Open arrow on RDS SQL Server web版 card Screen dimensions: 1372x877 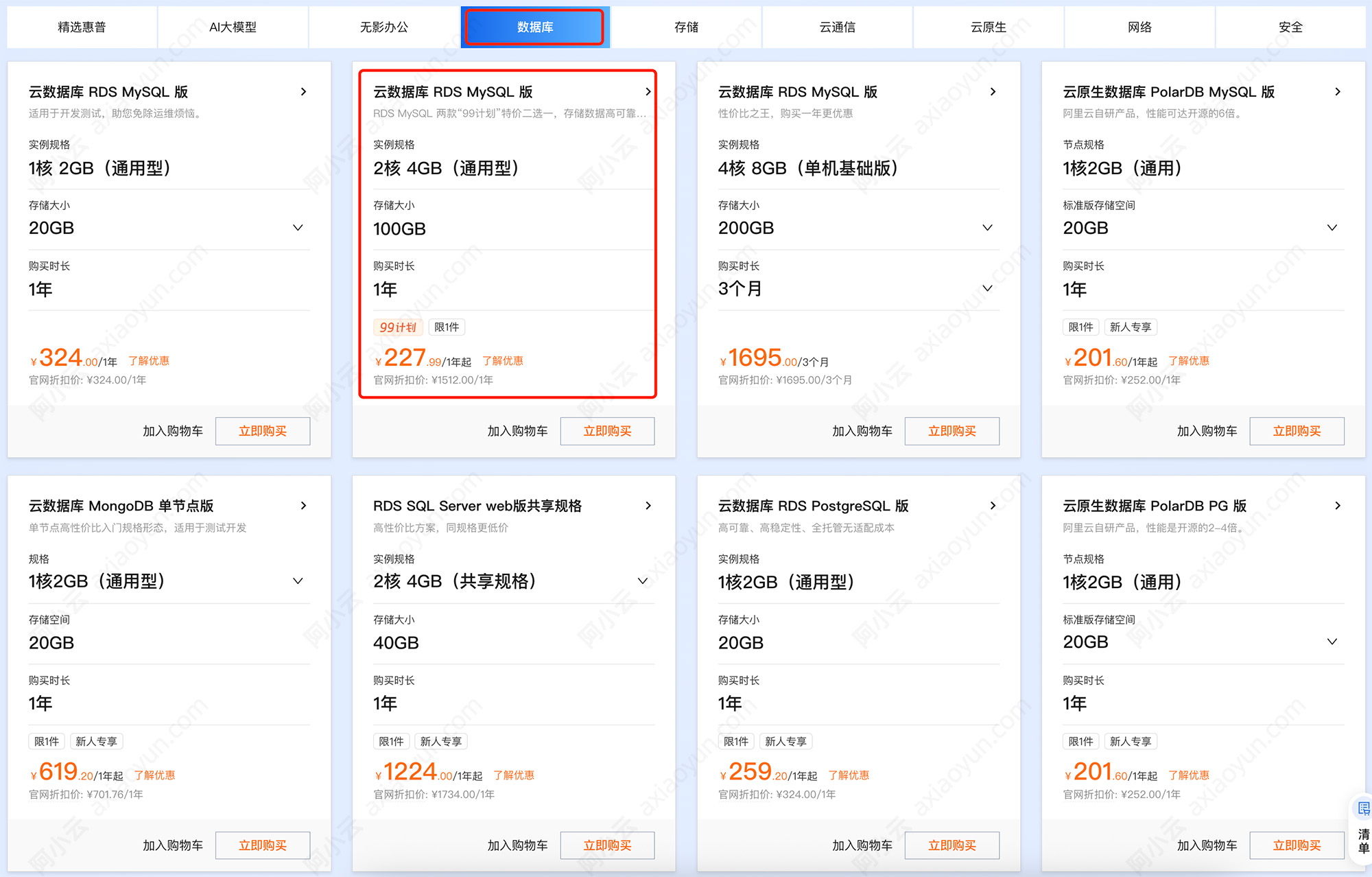coord(648,505)
